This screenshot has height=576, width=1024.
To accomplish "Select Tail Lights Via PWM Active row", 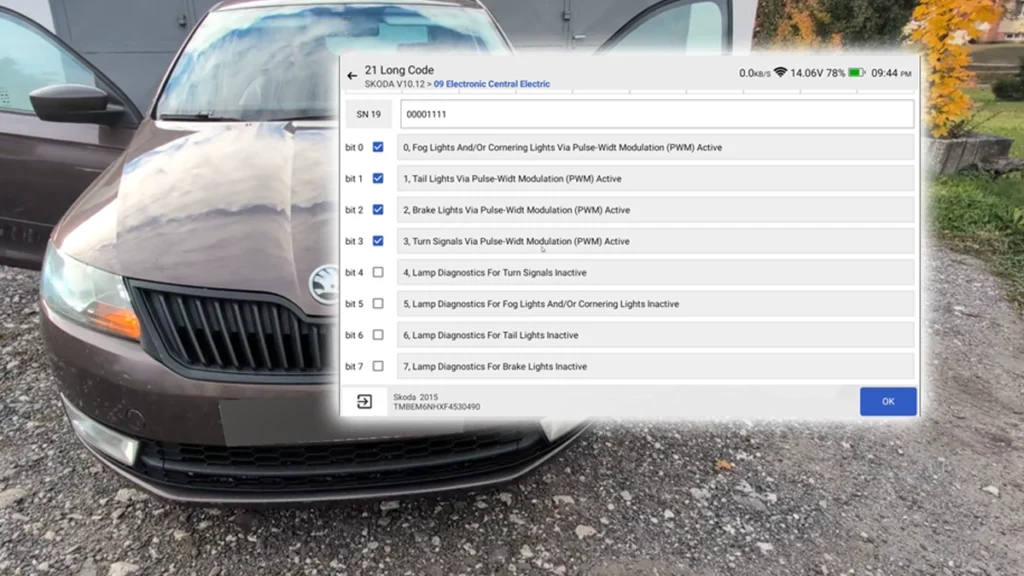I will (656, 179).
